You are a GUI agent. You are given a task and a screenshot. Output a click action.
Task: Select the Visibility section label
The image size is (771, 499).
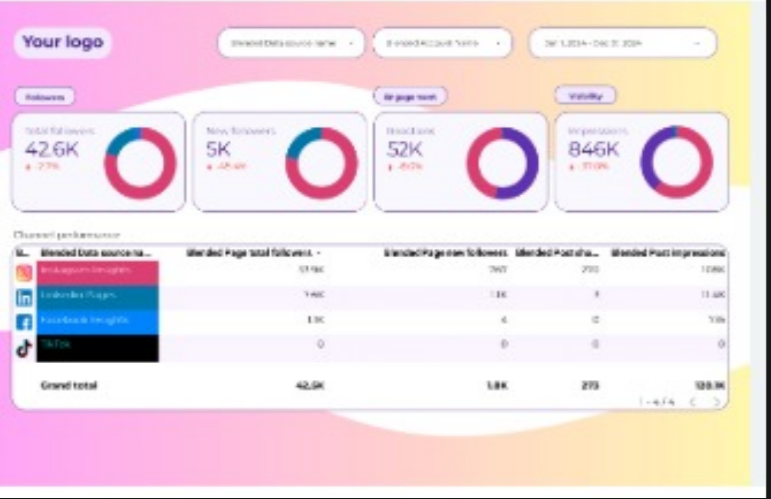585,96
